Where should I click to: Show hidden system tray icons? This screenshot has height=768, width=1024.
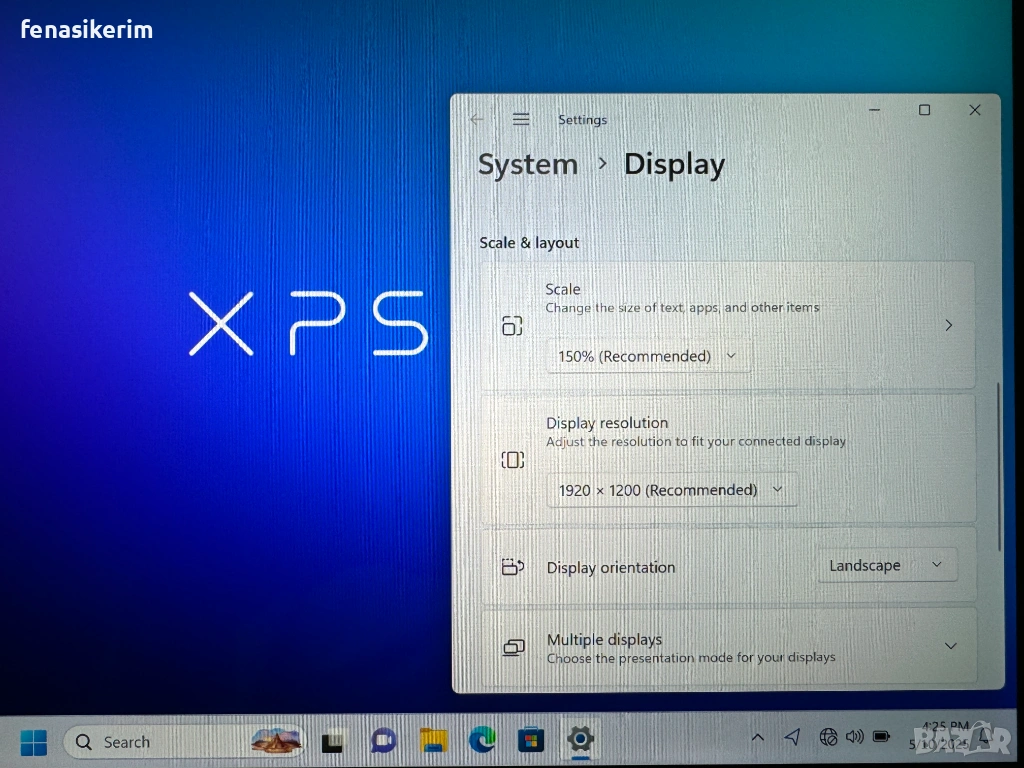click(x=757, y=738)
